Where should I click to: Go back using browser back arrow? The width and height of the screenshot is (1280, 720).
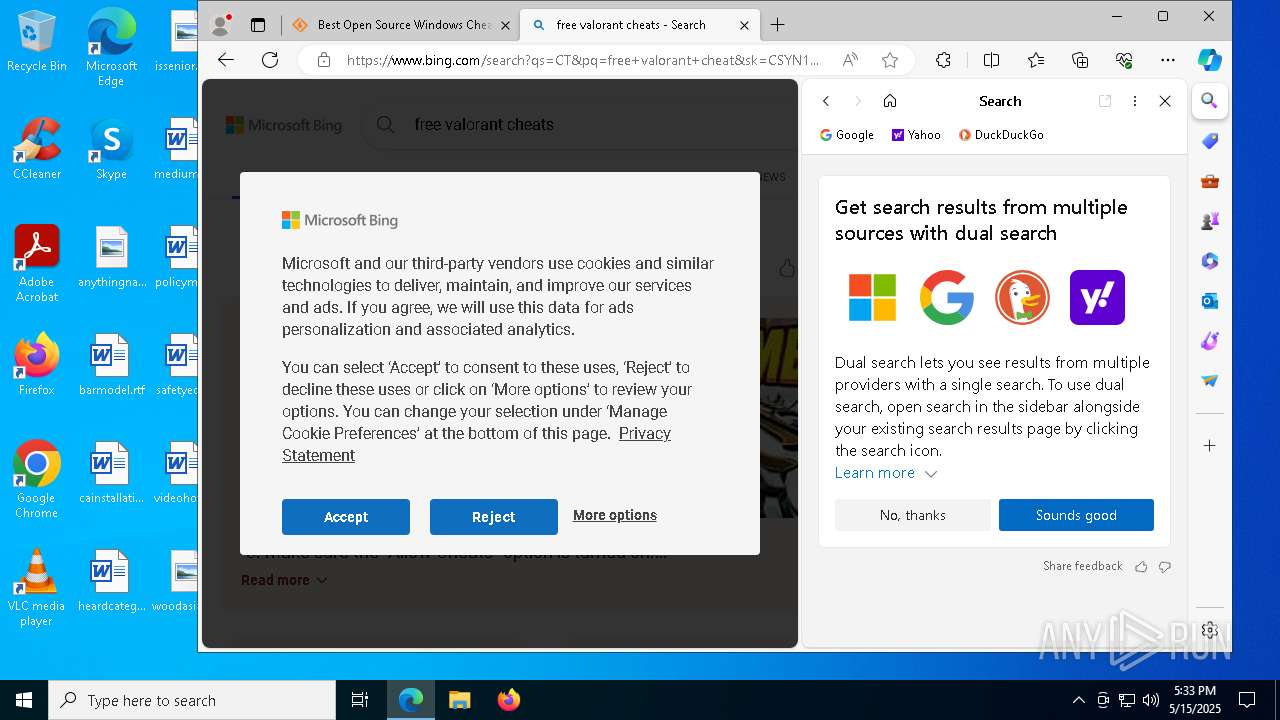pyautogui.click(x=226, y=60)
